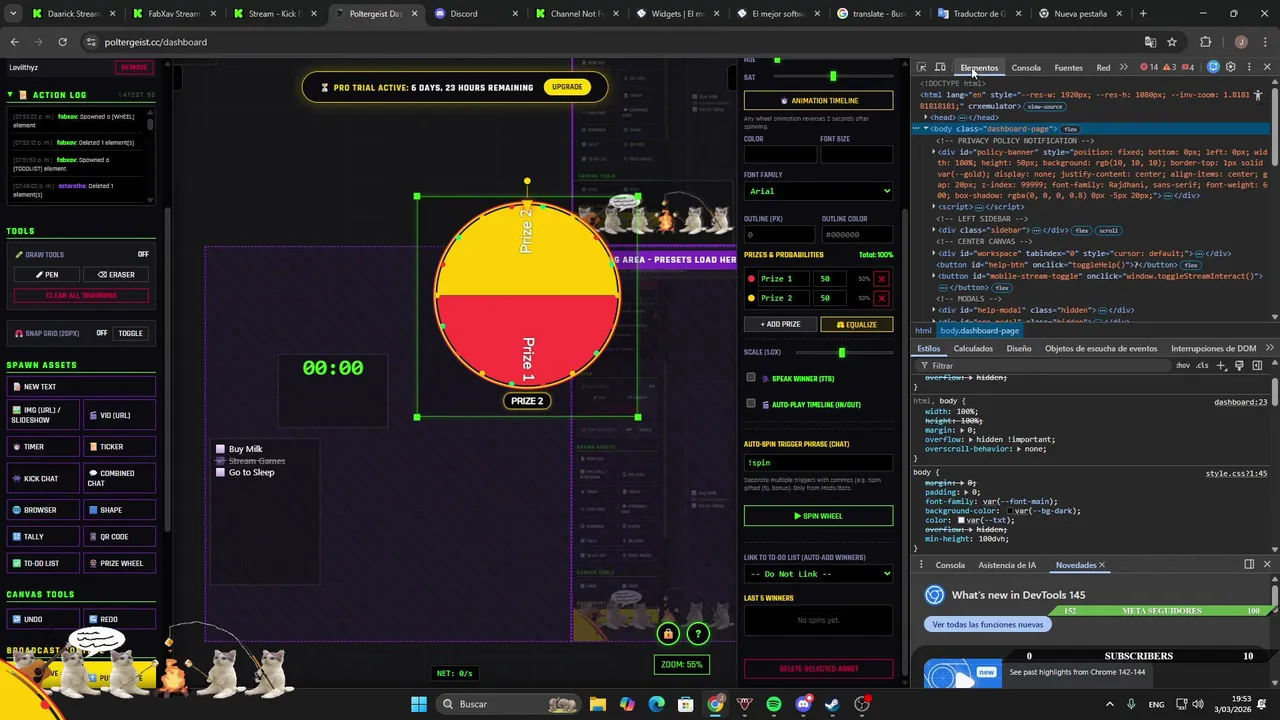Click the UNDO canvas tool
The width and height of the screenshot is (1280, 720).
pos(43,619)
